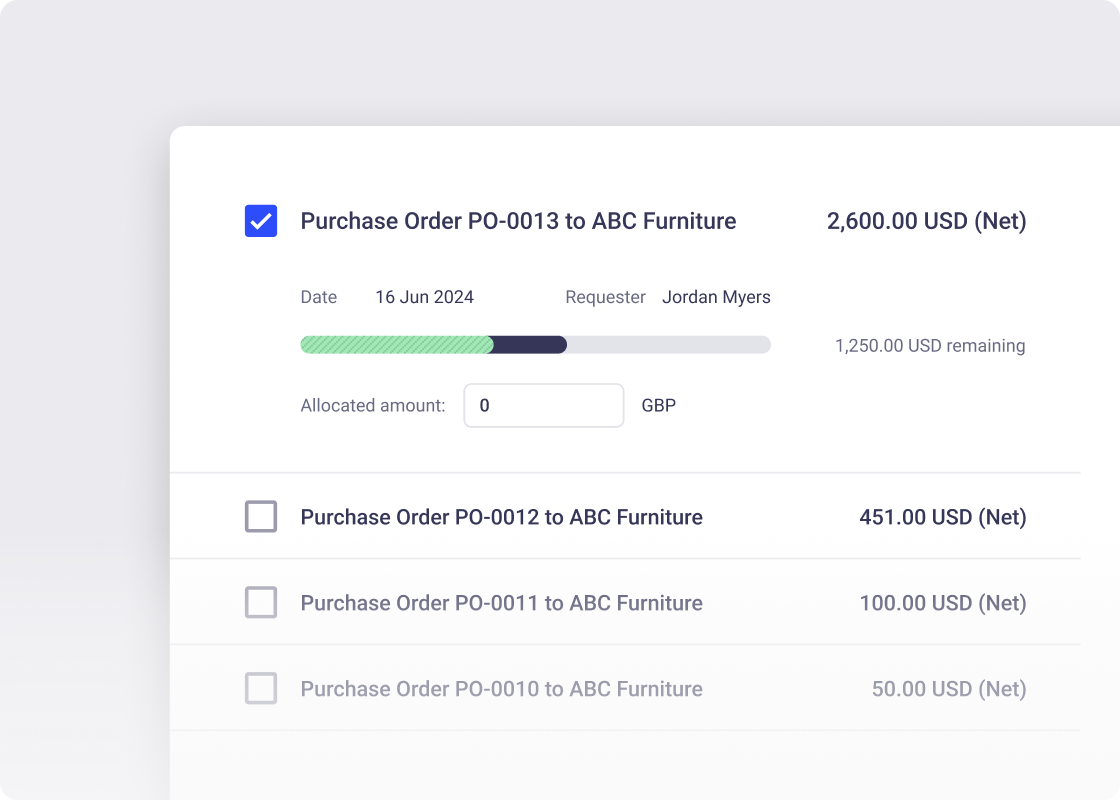1120x800 pixels.
Task: Click the dark navy progress bar segment
Action: tap(530, 345)
